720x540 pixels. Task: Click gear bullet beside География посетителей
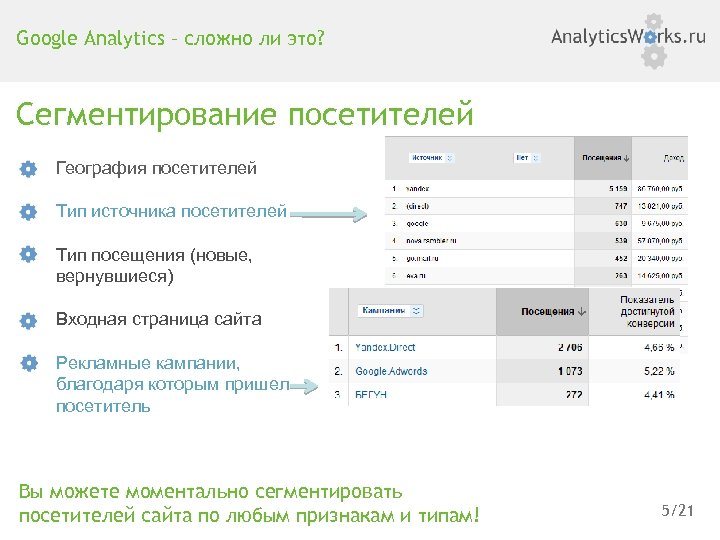(x=28, y=169)
